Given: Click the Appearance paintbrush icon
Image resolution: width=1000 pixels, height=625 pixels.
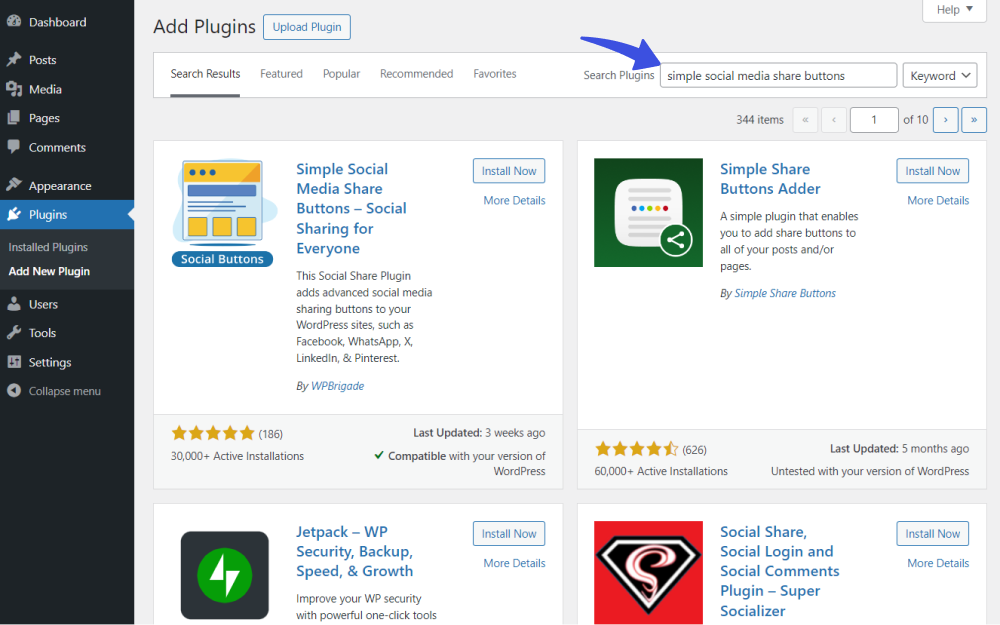Looking at the screenshot, I should [x=13, y=185].
